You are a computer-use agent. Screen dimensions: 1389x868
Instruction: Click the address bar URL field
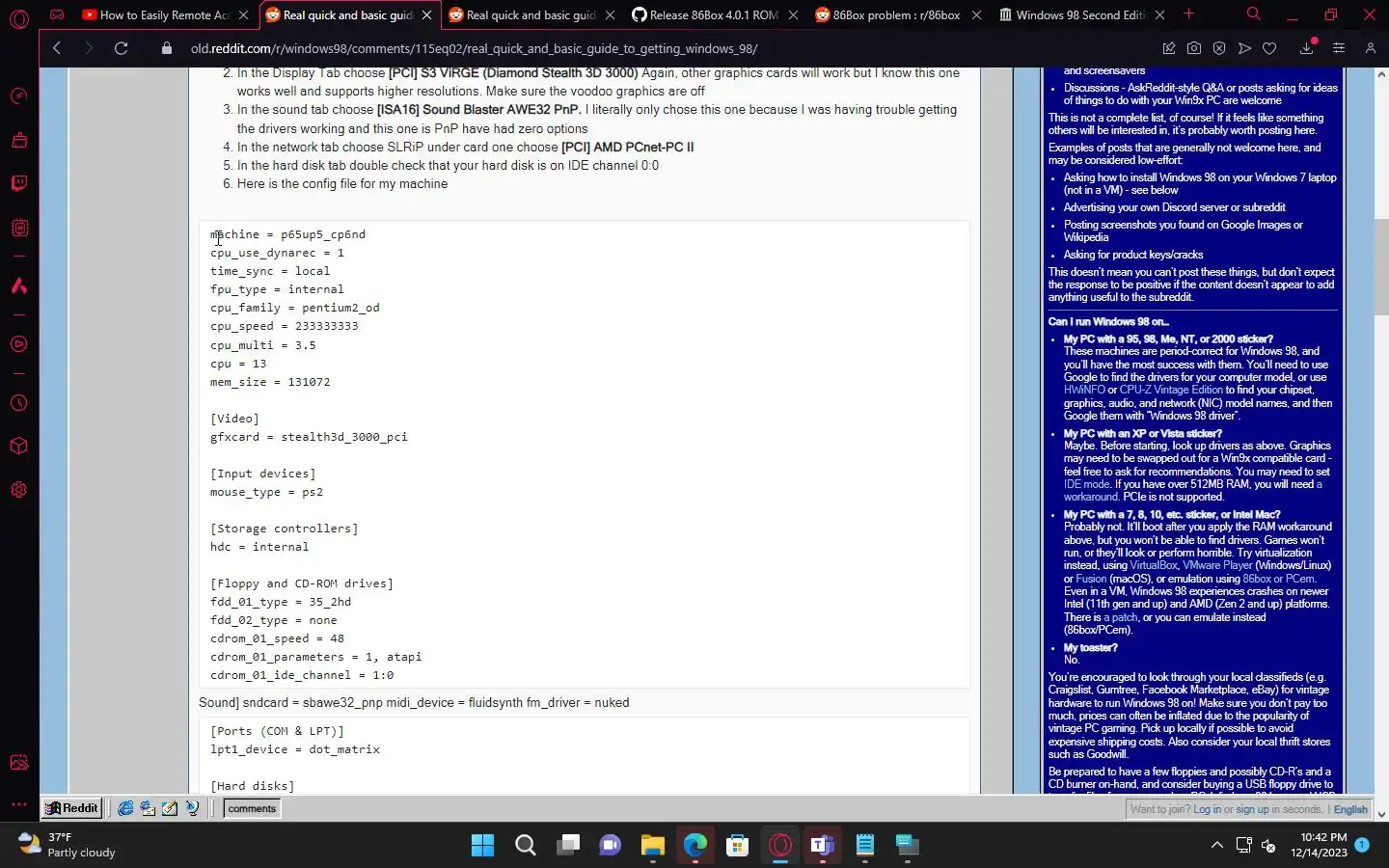coord(474,48)
